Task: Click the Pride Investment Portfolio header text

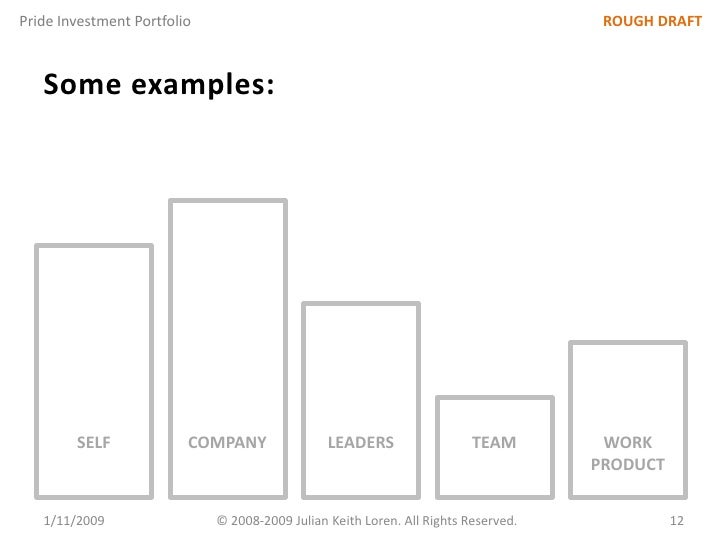Action: click(98, 21)
